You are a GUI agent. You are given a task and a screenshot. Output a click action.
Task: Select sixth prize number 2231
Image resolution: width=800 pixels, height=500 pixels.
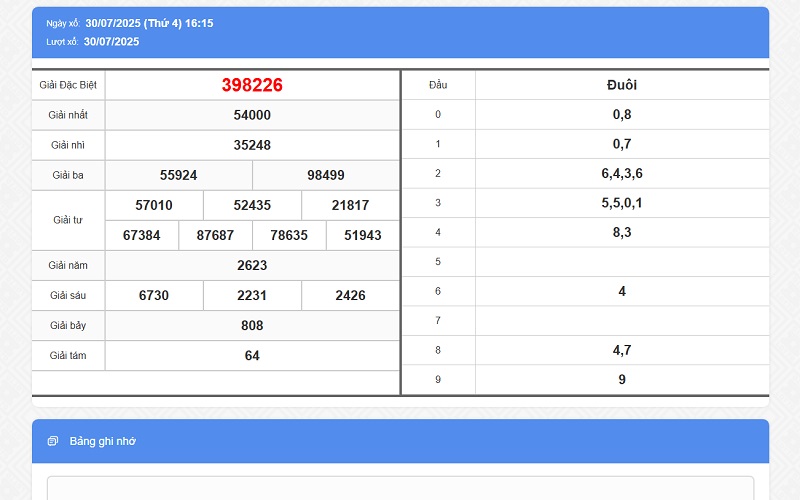[252, 295]
